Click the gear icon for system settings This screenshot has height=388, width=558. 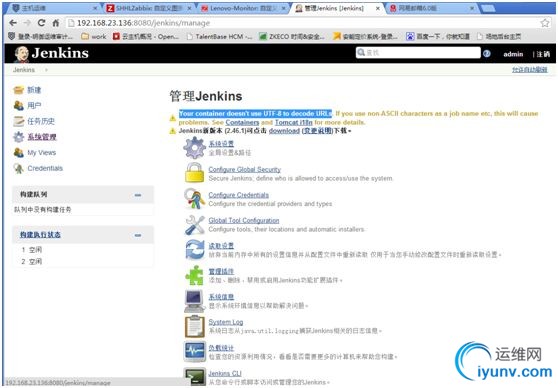[194, 148]
